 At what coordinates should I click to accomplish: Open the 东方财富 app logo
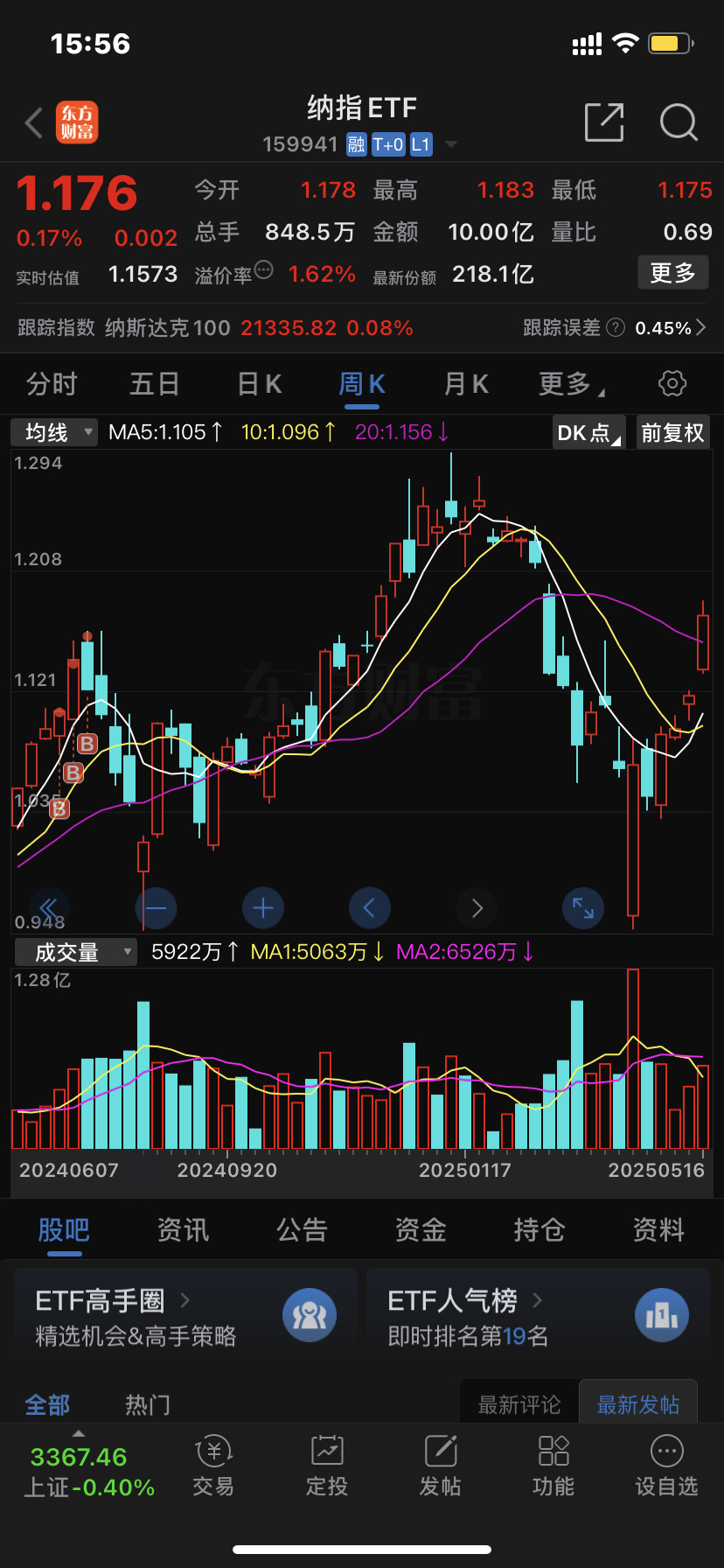tap(77, 122)
